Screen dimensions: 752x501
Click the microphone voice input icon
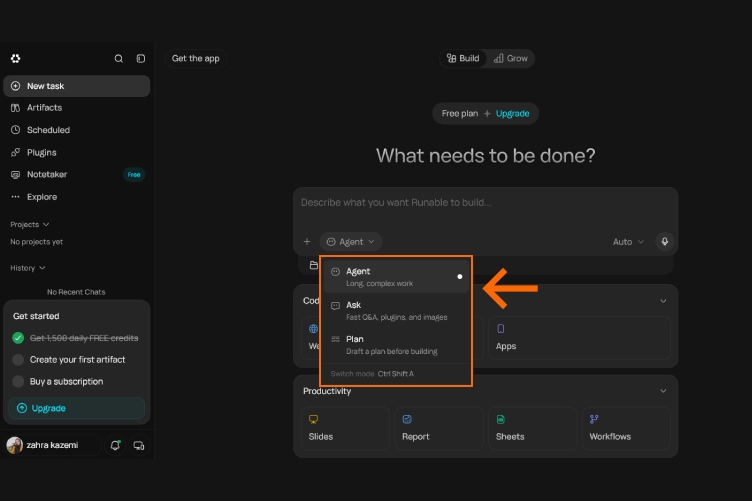tap(665, 242)
